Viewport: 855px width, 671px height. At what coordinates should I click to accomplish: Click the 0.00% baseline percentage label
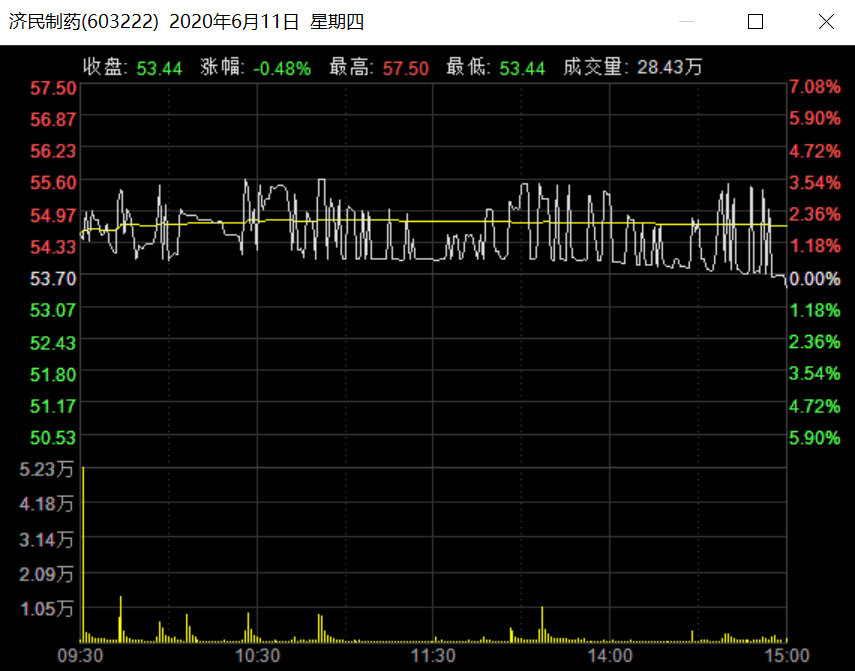[815, 279]
